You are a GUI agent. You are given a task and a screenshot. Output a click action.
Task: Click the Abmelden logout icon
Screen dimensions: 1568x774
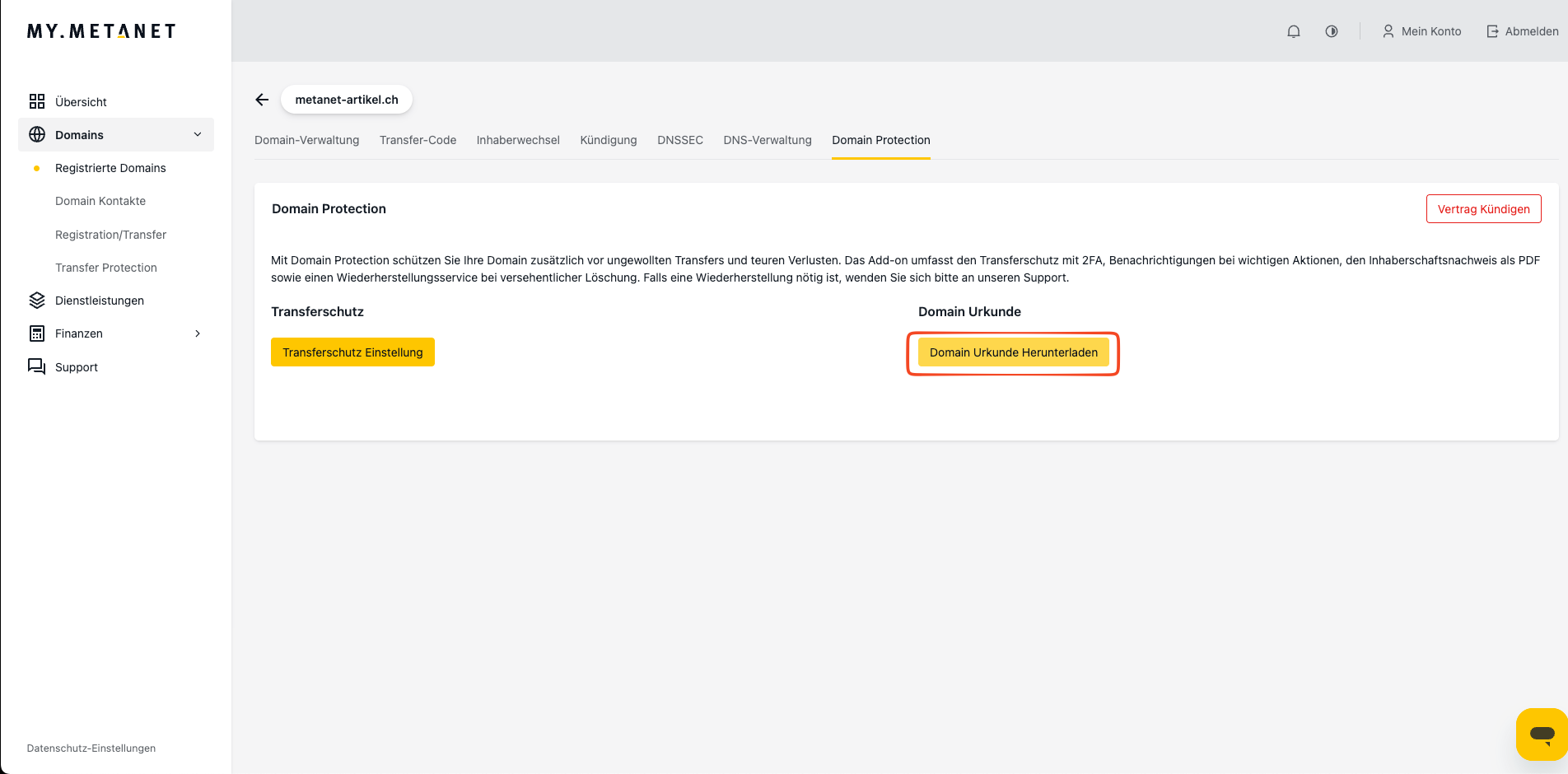(x=1492, y=31)
